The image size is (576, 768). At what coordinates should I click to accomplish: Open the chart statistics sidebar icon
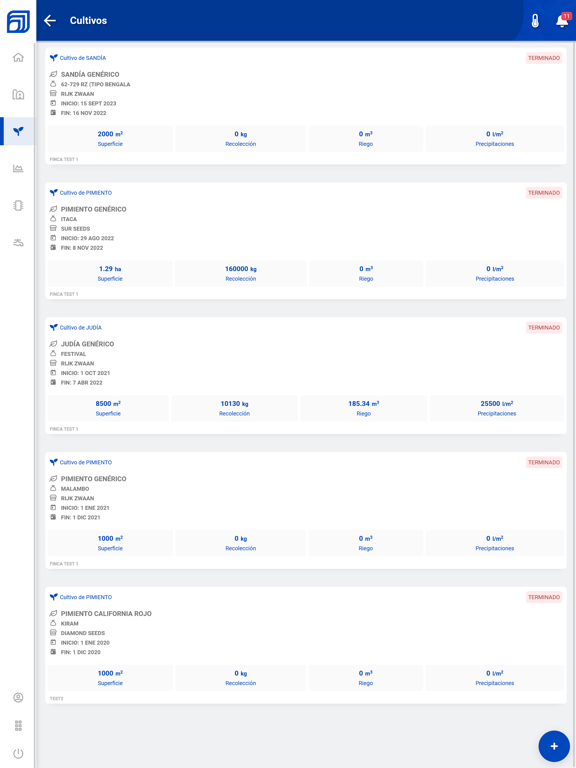point(18,168)
